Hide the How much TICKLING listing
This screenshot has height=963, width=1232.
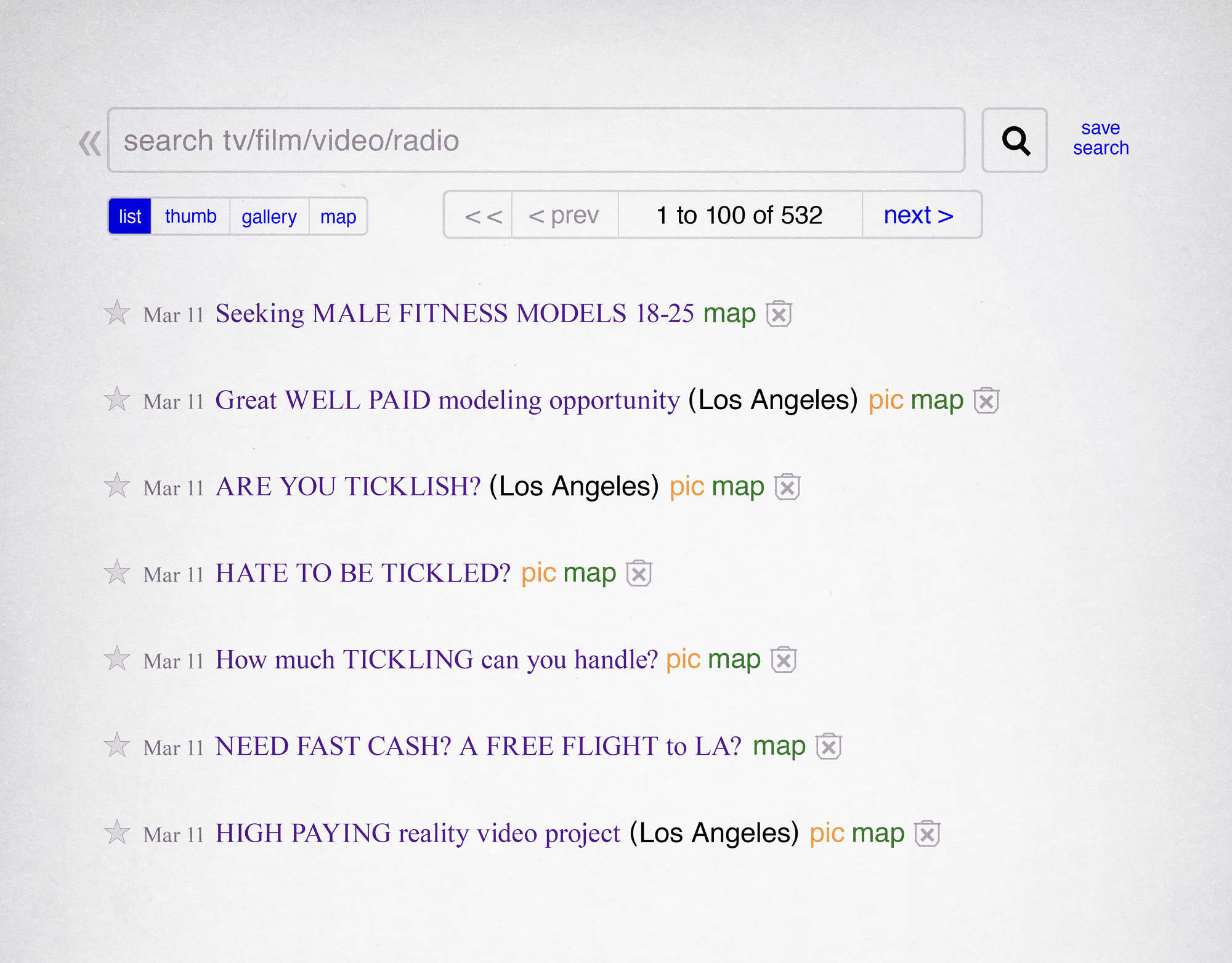(784, 660)
